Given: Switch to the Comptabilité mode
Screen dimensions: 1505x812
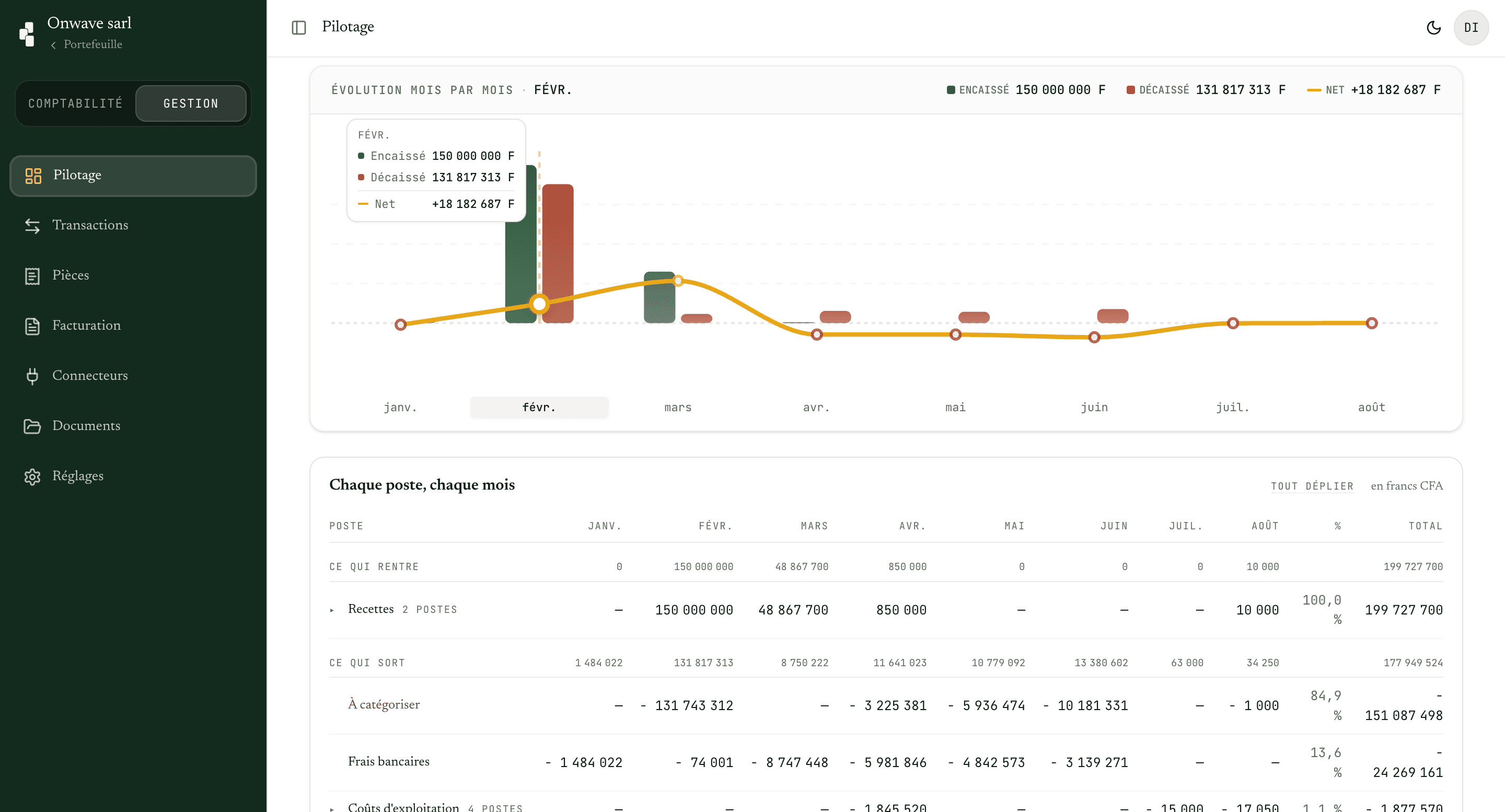Looking at the screenshot, I should coord(75,103).
